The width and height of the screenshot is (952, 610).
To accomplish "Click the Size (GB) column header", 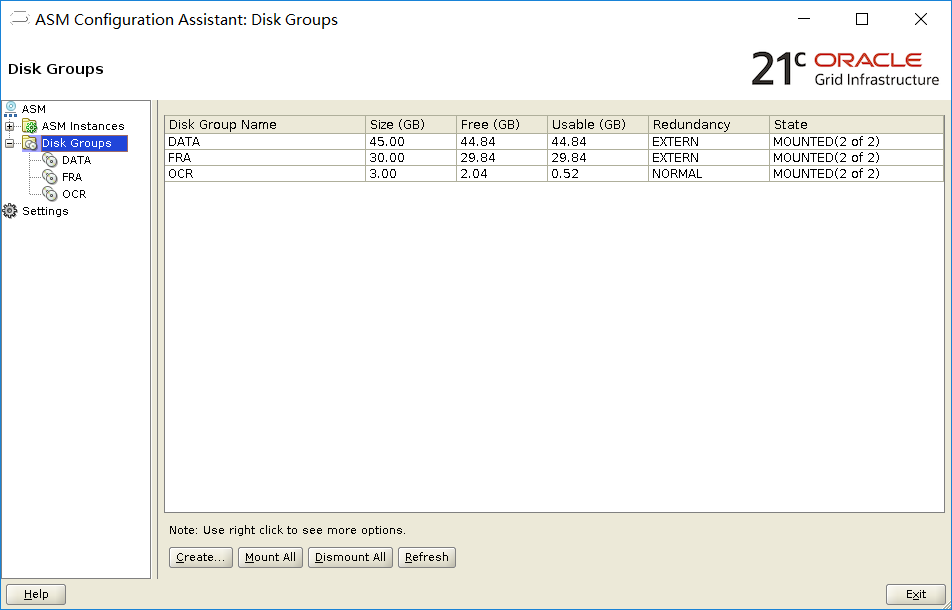I will pyautogui.click(x=411, y=124).
